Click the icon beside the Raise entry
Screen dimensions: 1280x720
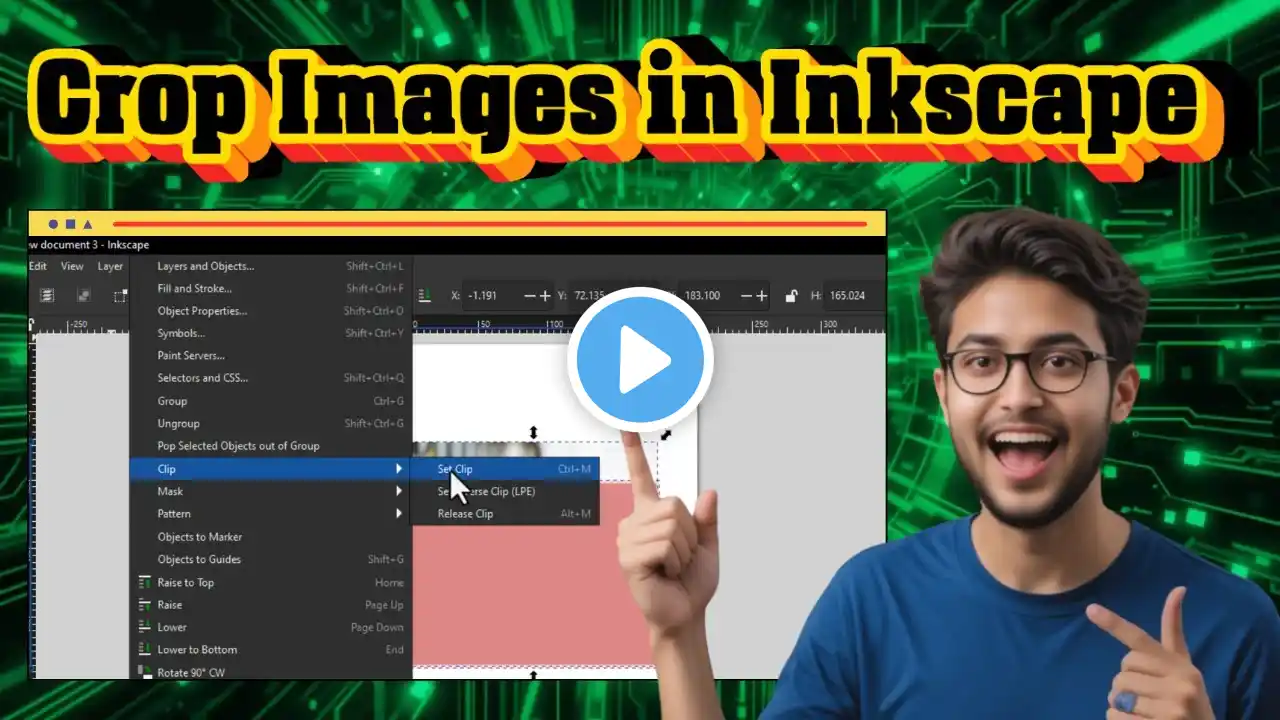coord(145,604)
